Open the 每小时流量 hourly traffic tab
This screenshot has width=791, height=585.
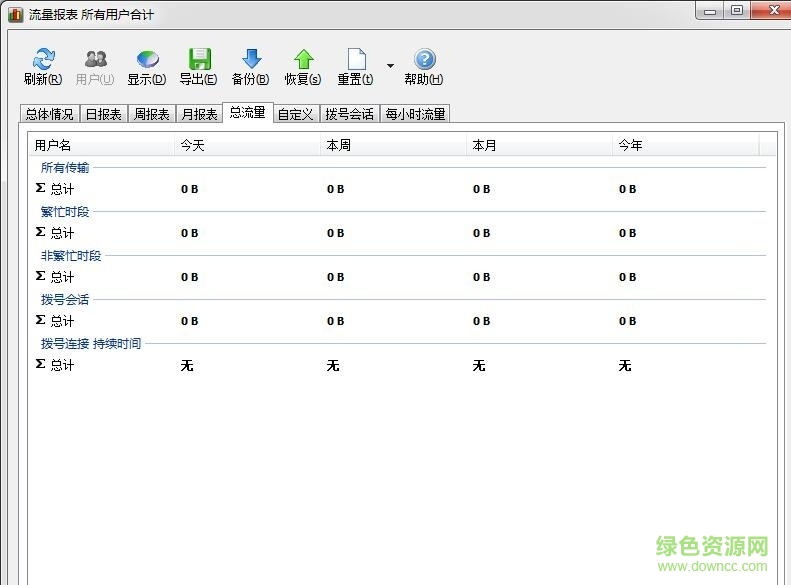415,114
